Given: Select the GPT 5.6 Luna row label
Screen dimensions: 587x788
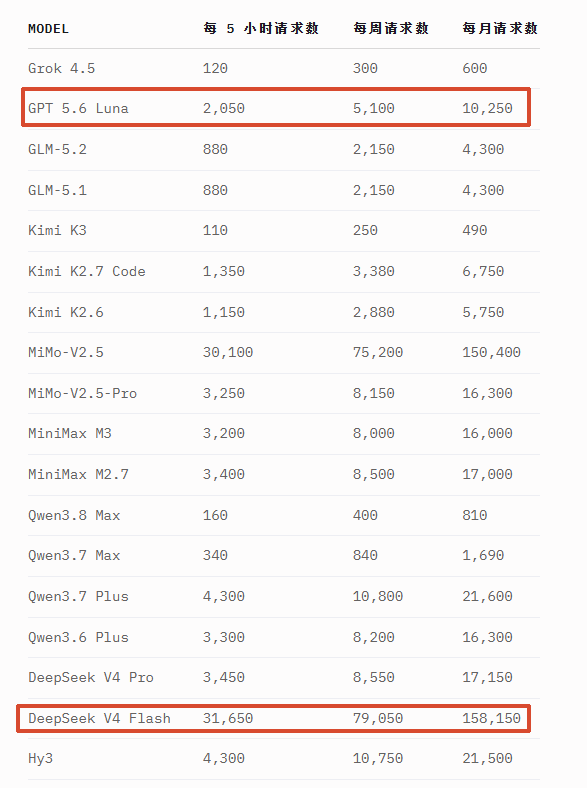Looking at the screenshot, I should coord(78,109).
